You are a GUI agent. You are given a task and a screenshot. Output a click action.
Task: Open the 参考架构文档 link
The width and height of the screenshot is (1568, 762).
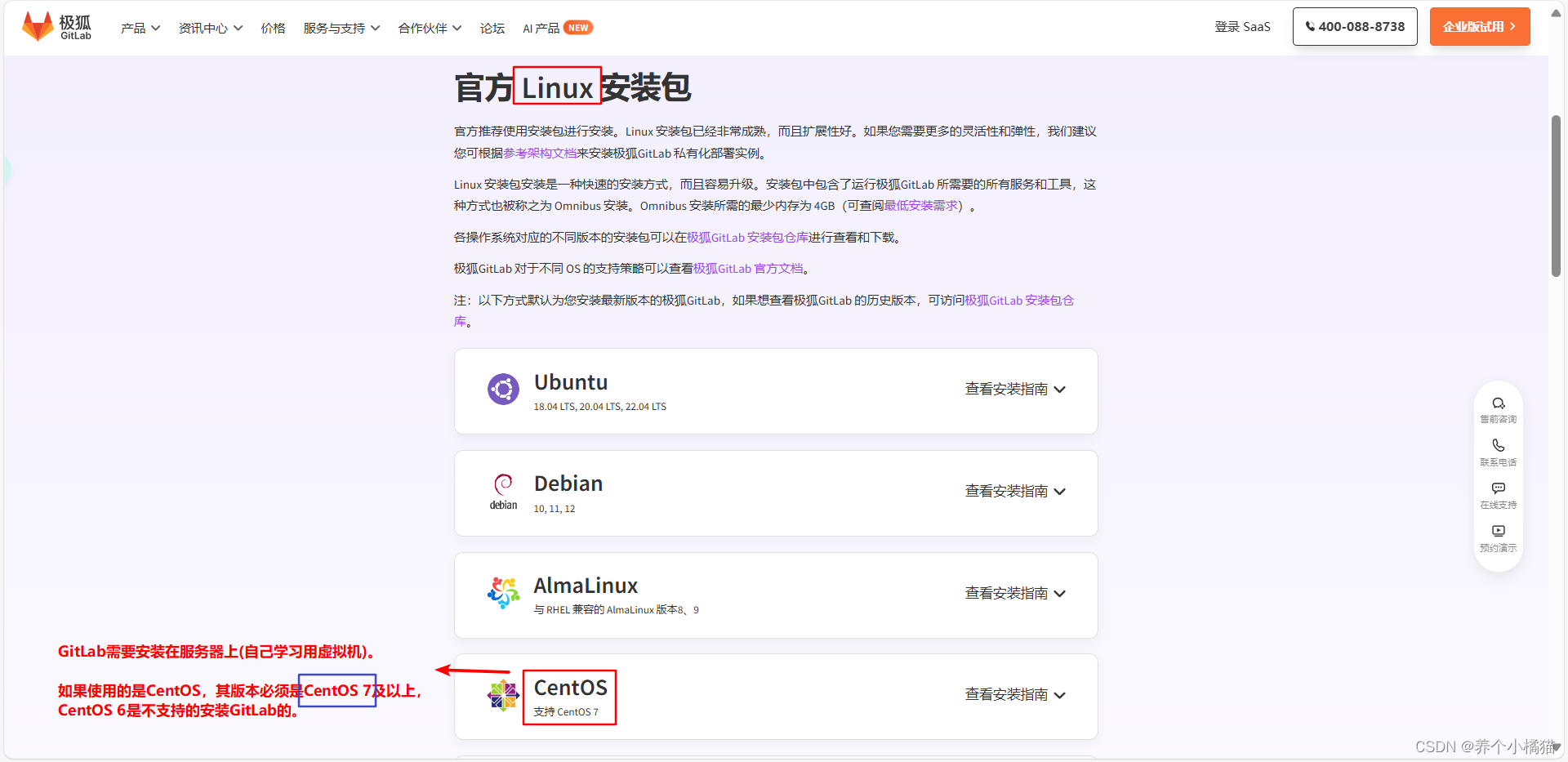(x=540, y=154)
